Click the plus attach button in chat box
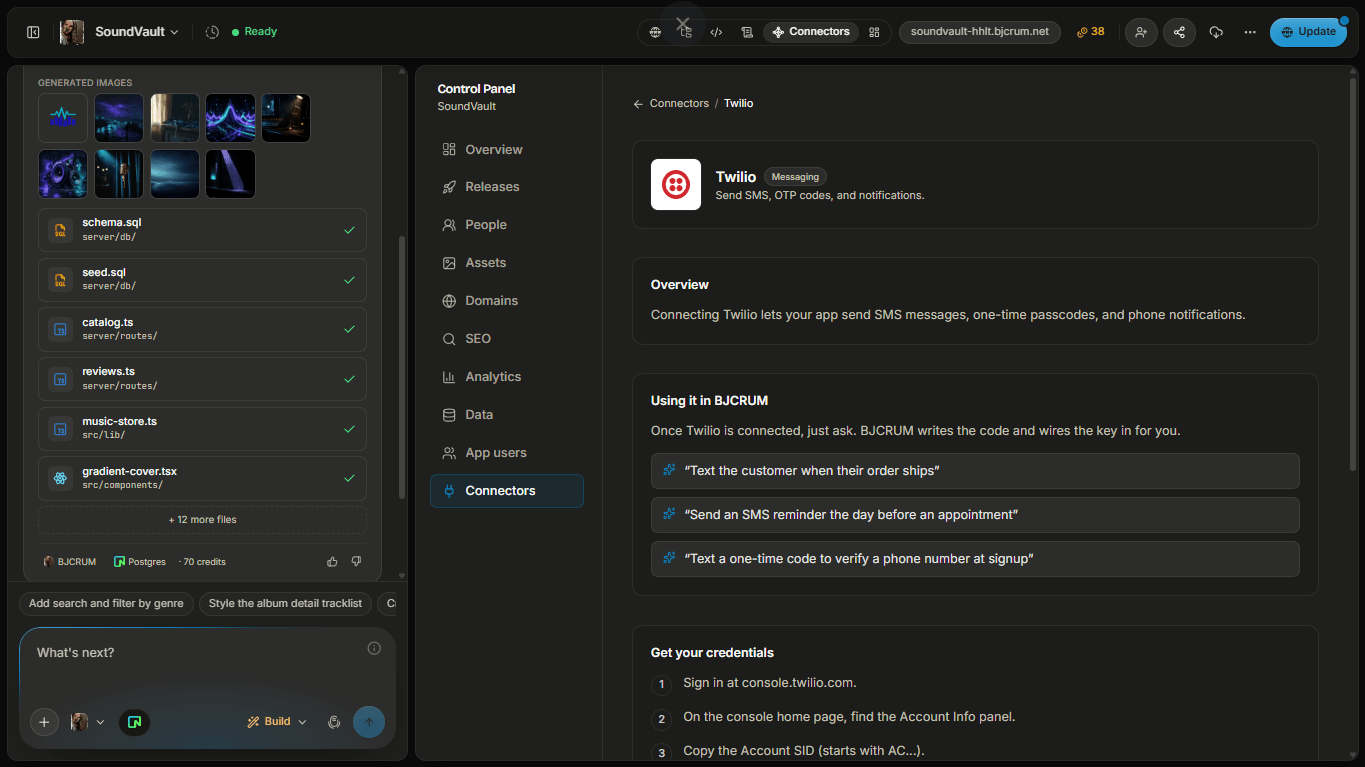 [x=44, y=722]
